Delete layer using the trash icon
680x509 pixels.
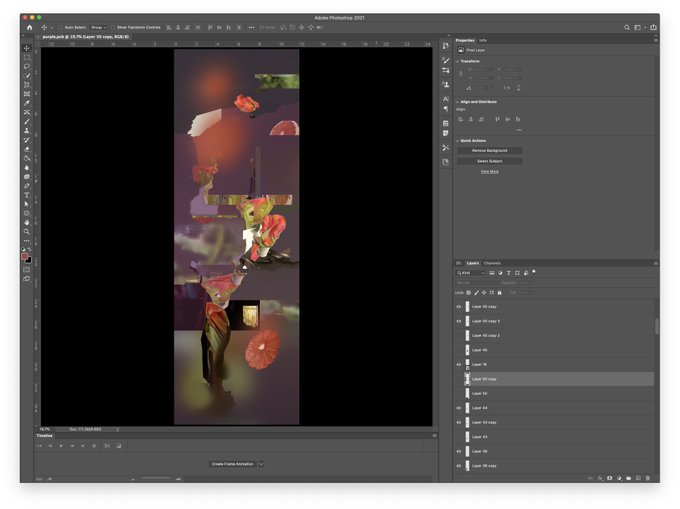(x=647, y=478)
